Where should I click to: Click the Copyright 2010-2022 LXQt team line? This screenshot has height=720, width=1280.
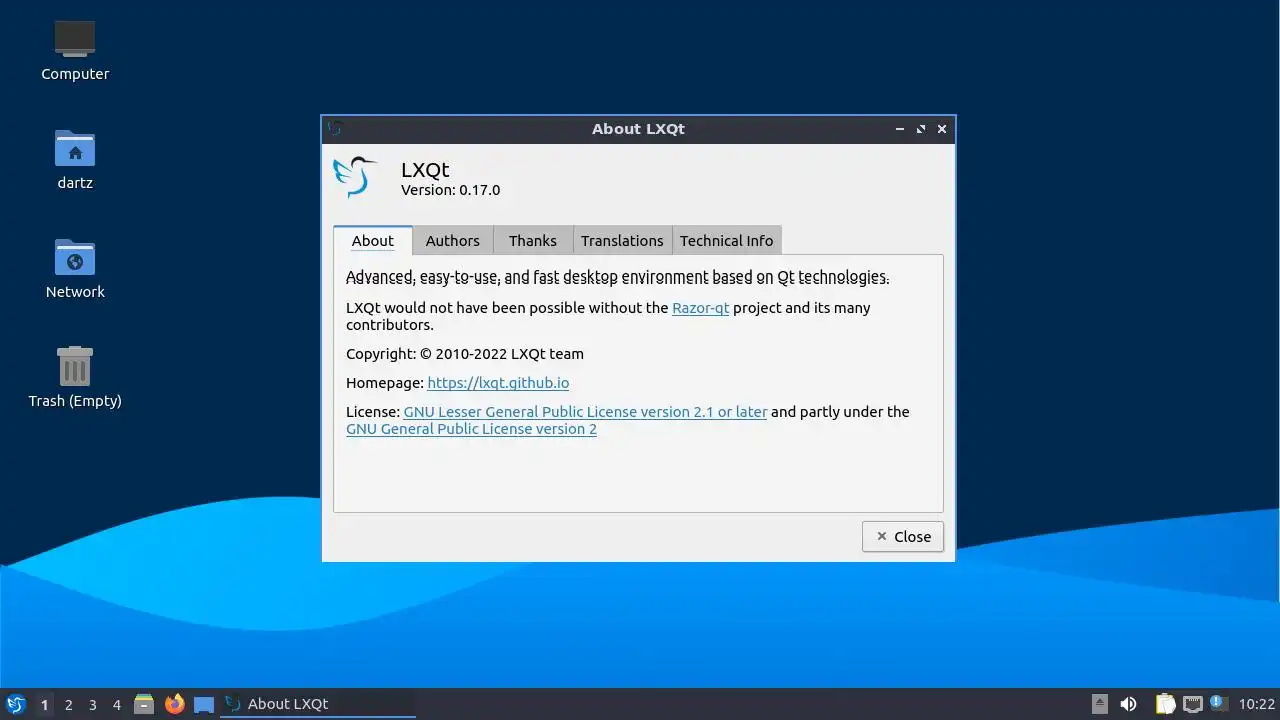click(x=465, y=354)
